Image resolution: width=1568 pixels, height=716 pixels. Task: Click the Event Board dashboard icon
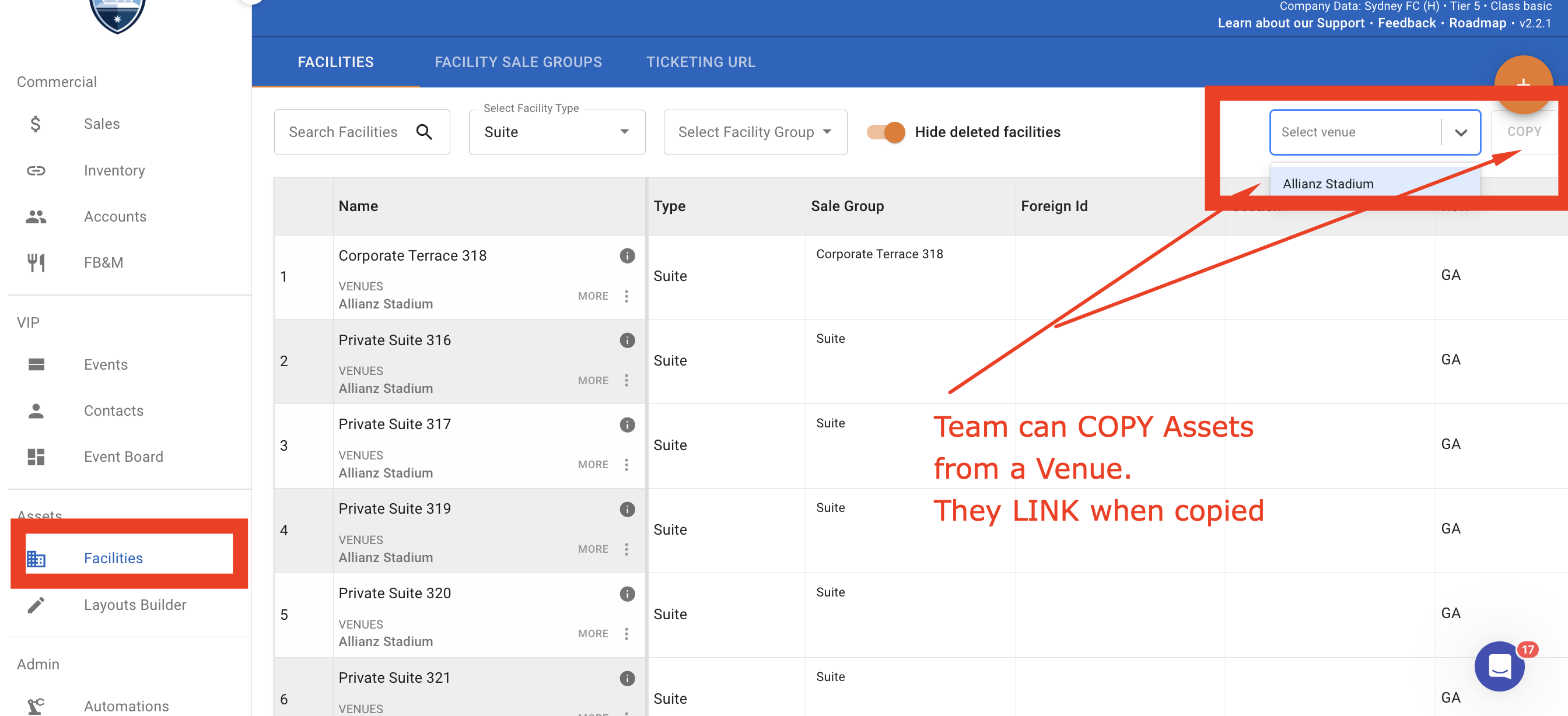pos(36,457)
